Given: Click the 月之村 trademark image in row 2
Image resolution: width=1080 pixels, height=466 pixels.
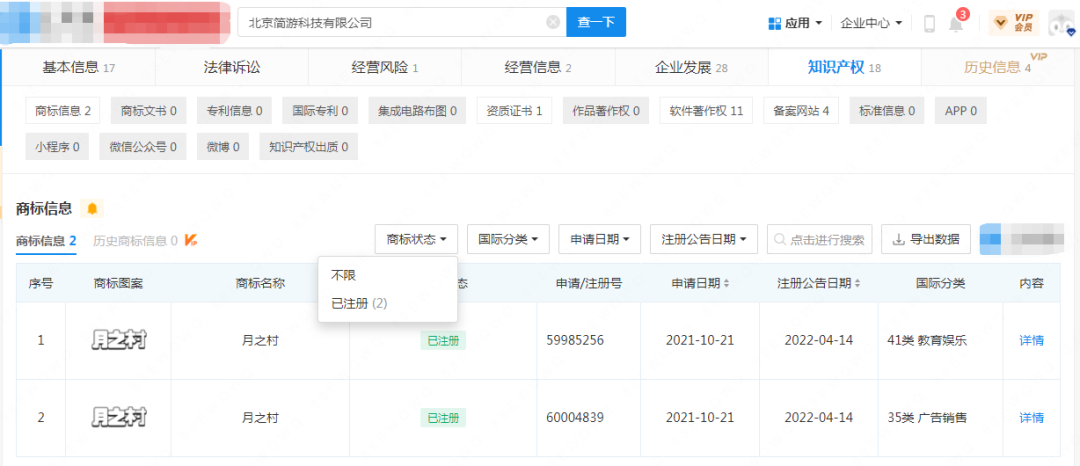Looking at the screenshot, I should (118, 417).
